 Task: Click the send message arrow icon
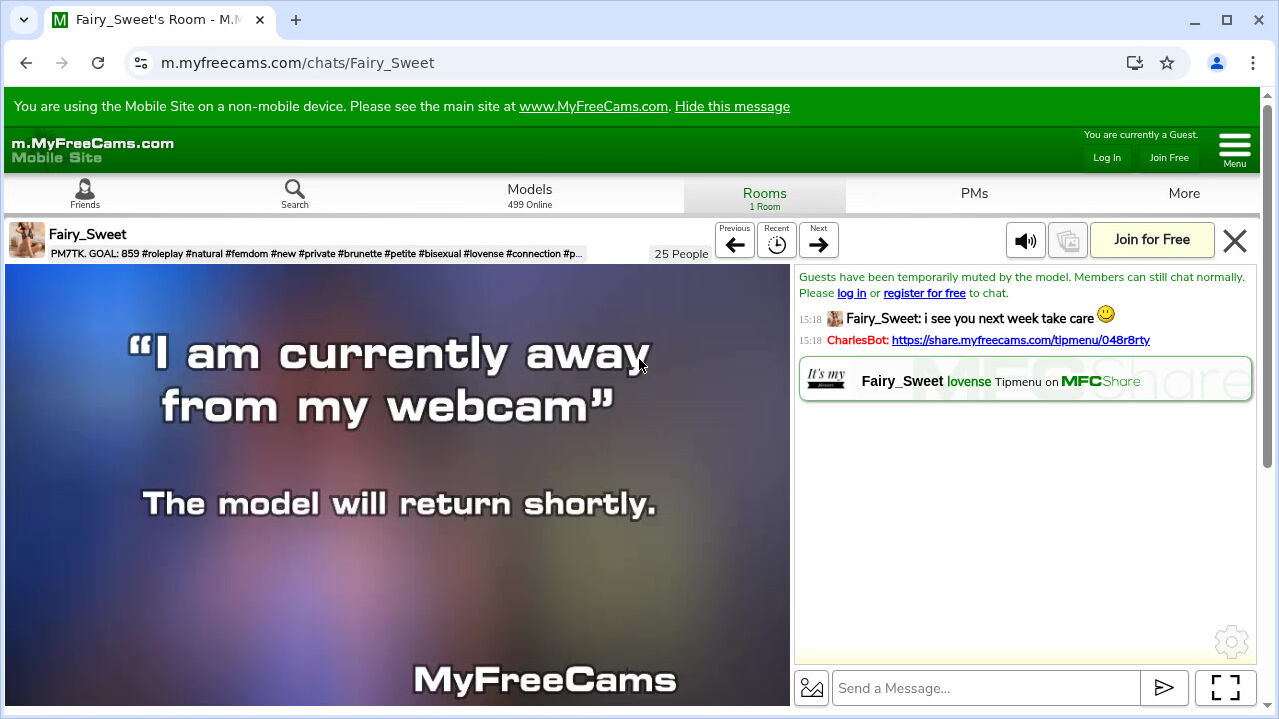point(1163,688)
